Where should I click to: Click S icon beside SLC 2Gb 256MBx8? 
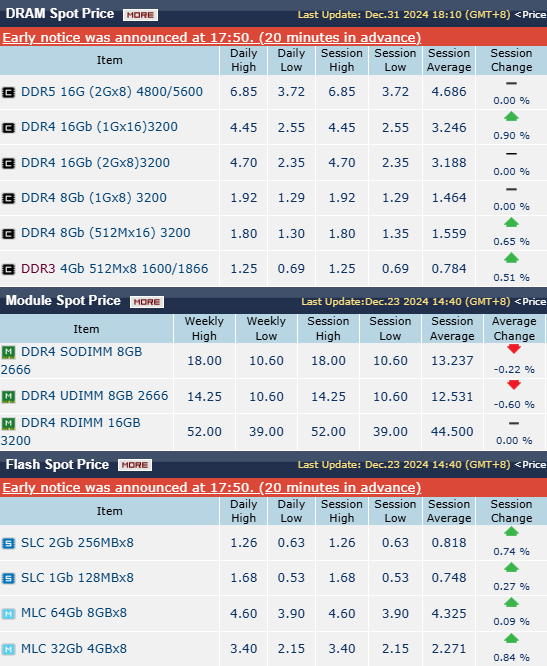8,543
